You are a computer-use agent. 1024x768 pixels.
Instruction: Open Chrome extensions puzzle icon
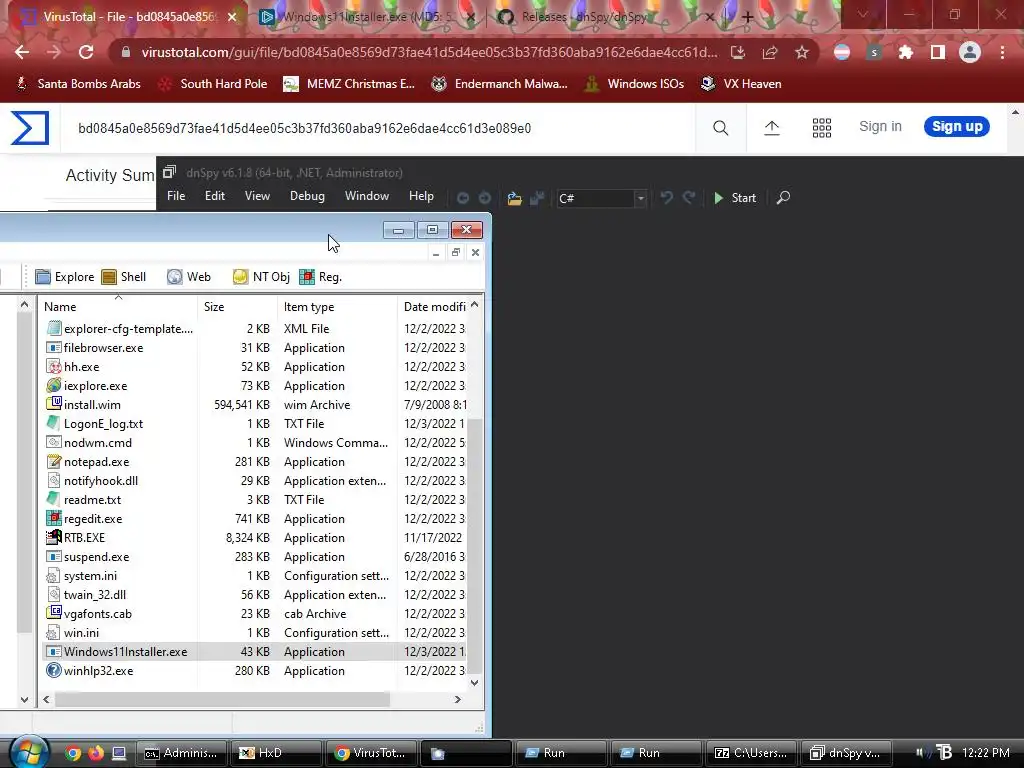pos(905,53)
